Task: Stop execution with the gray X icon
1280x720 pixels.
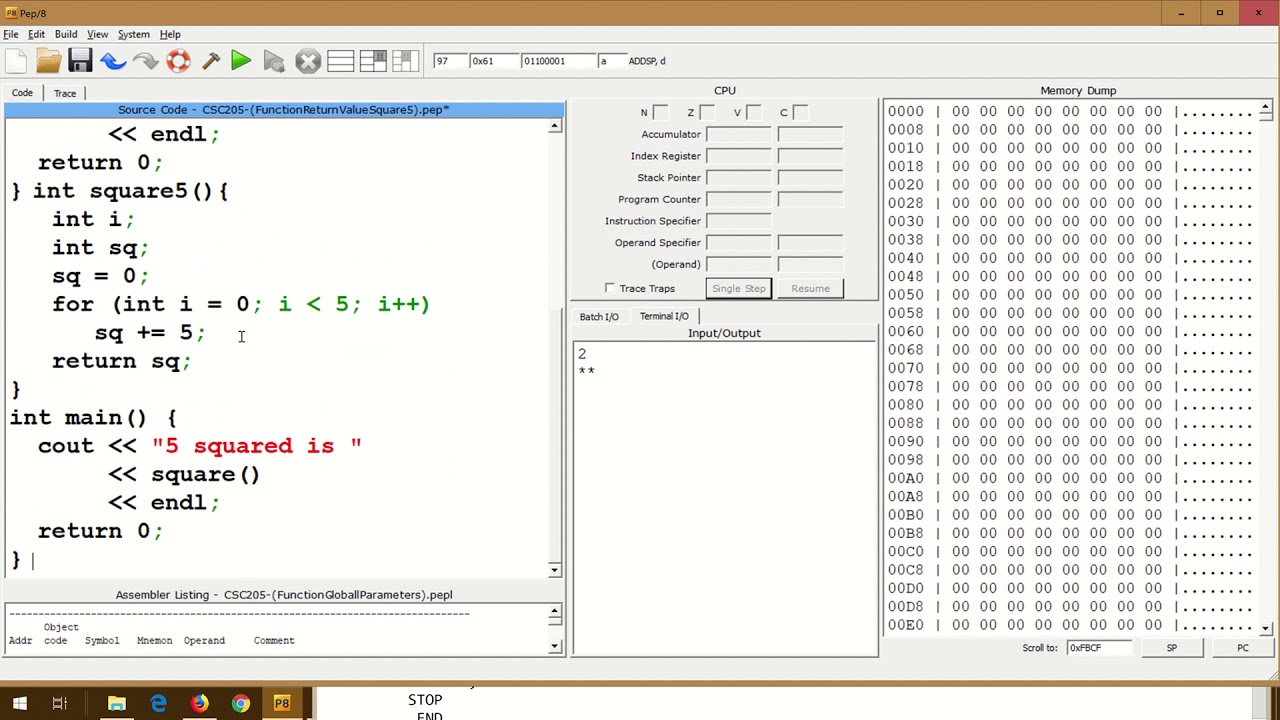Action: point(308,61)
